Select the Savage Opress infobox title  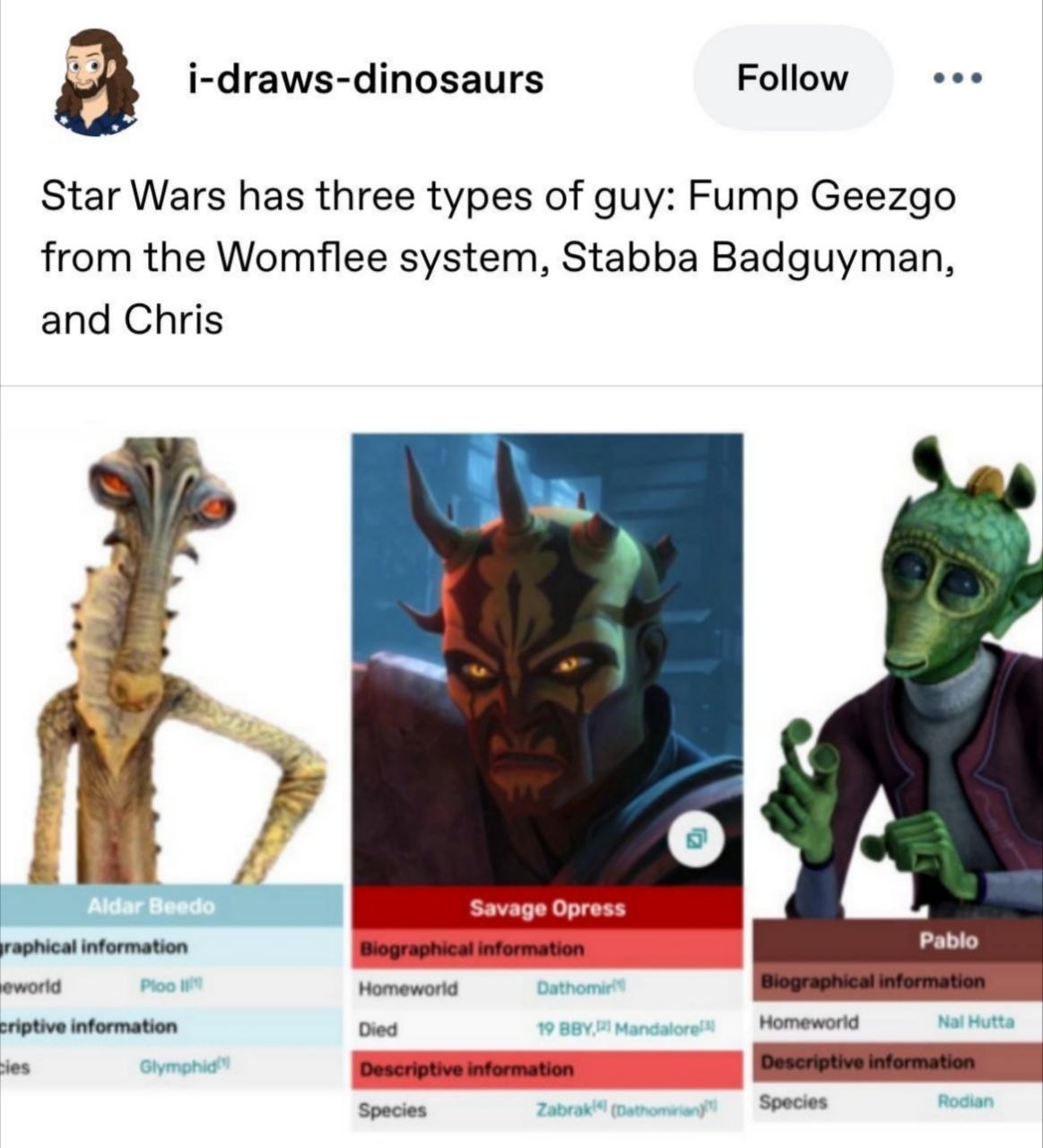547,909
